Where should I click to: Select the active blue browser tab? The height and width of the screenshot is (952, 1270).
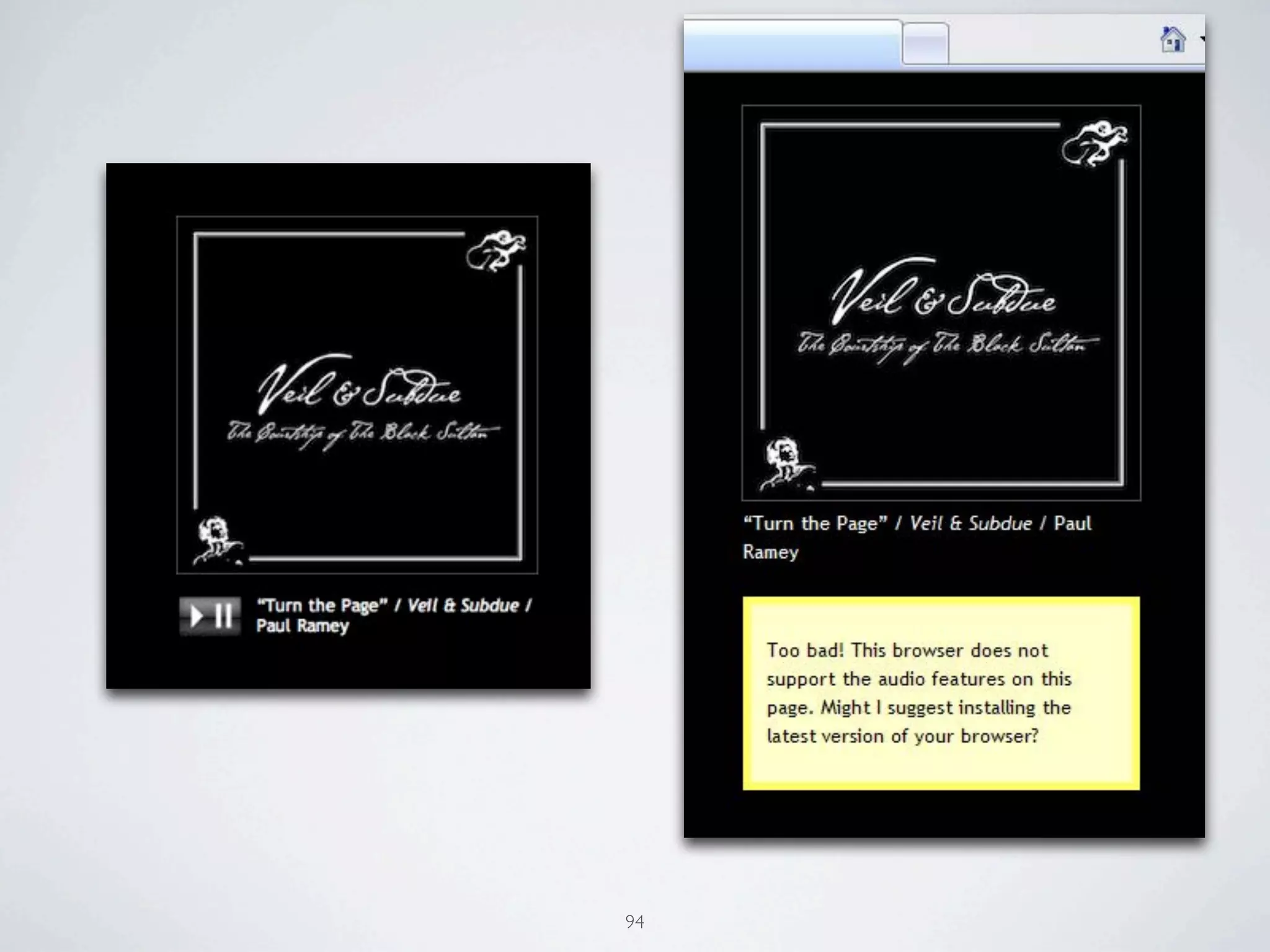(x=792, y=45)
